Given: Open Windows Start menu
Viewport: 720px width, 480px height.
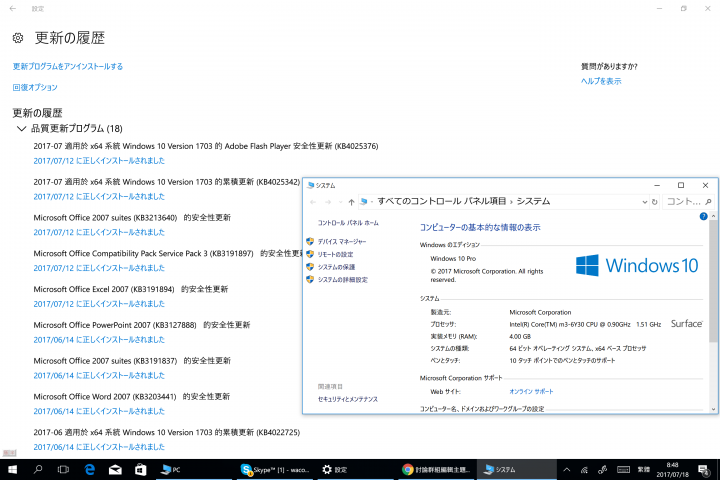Looking at the screenshot, I should click(12, 469).
